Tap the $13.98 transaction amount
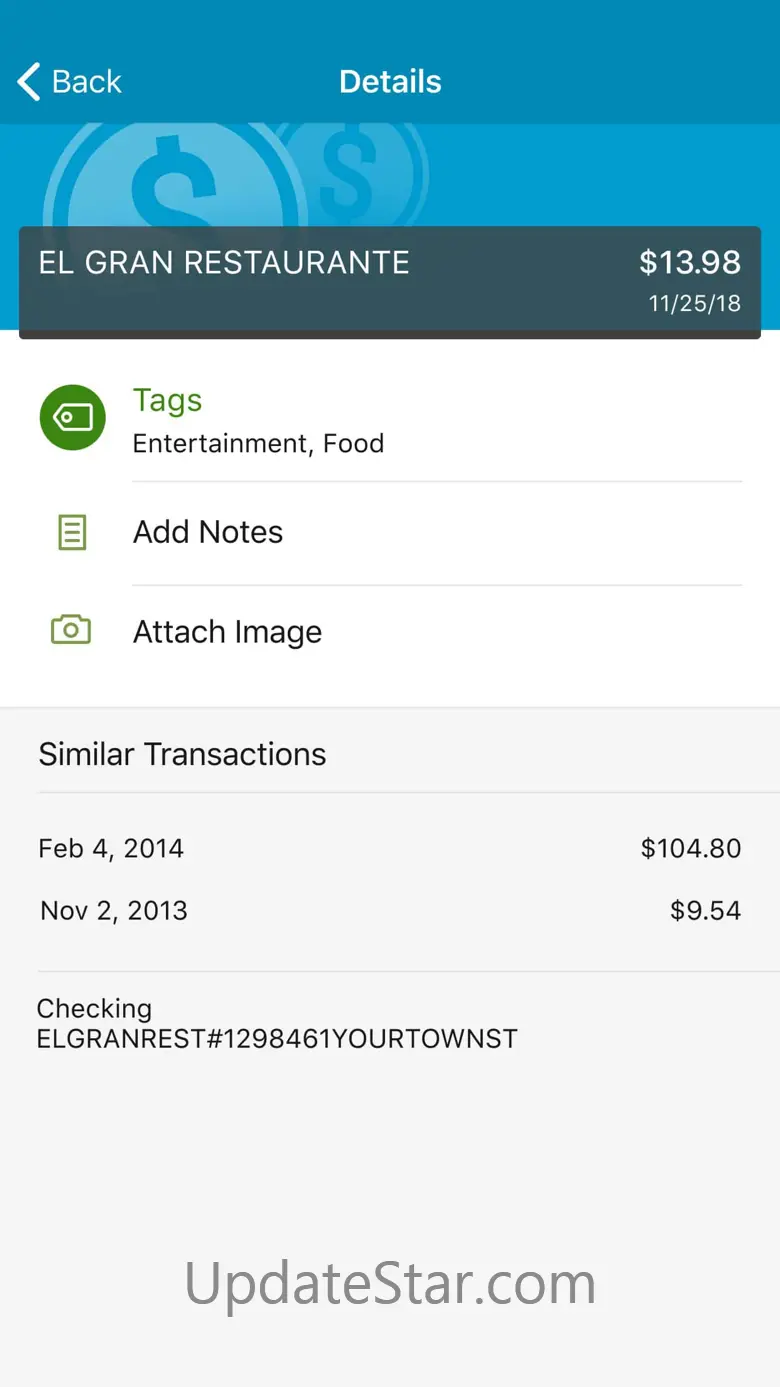The height and width of the screenshot is (1387, 780). pyautogui.click(x=690, y=263)
